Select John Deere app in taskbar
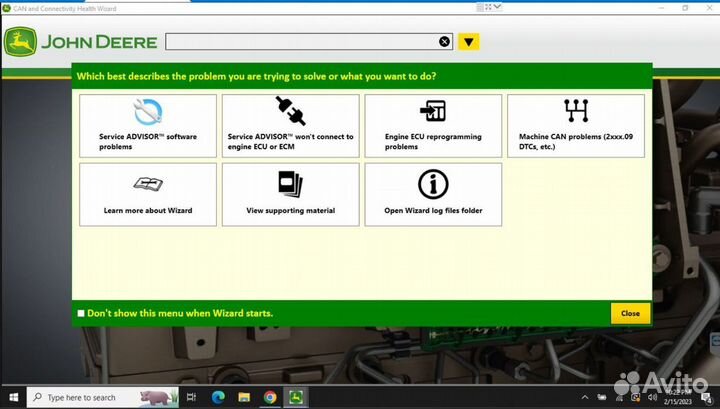Viewport: 720px width, 409px height. point(296,397)
